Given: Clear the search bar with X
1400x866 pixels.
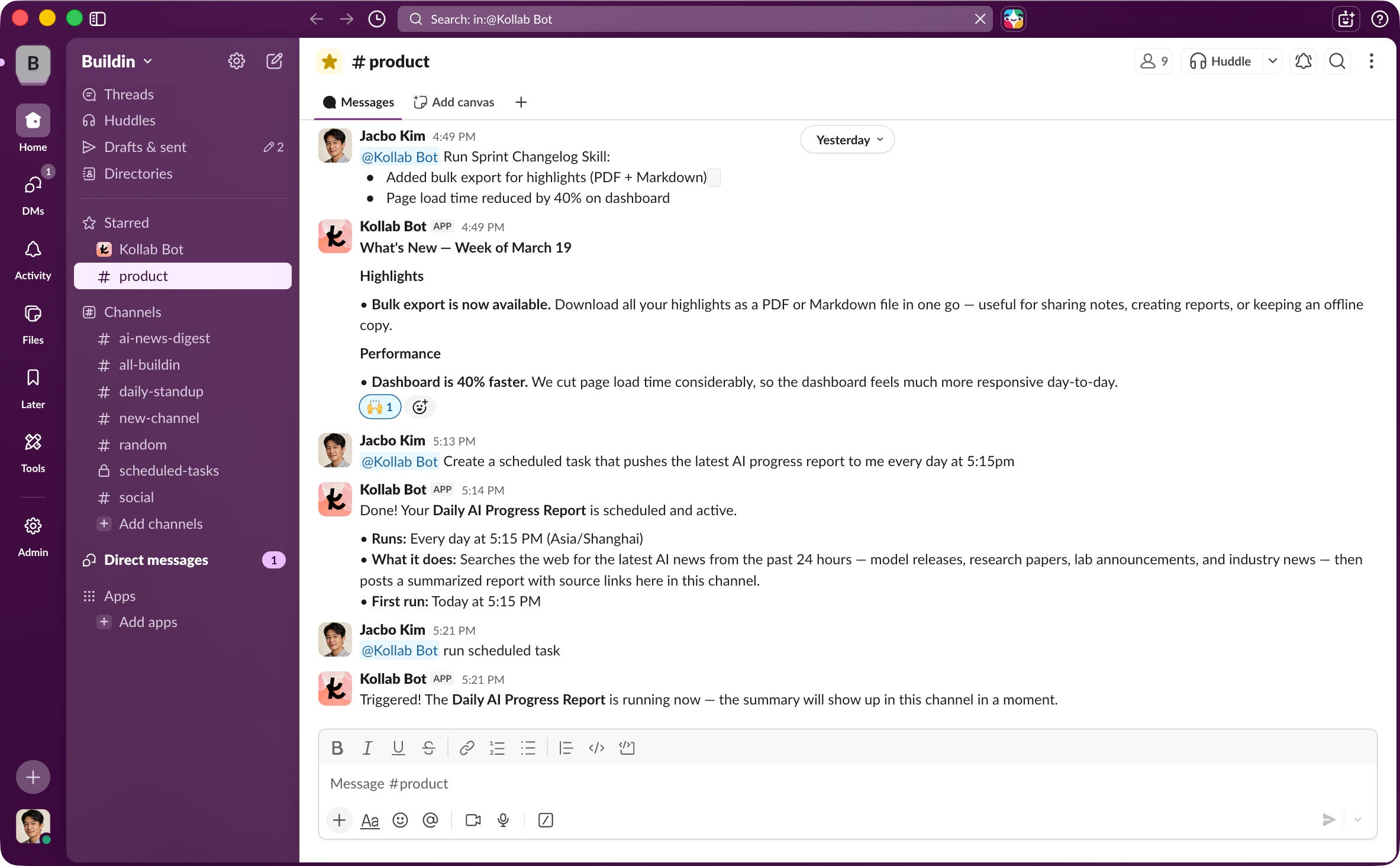Looking at the screenshot, I should click(980, 19).
